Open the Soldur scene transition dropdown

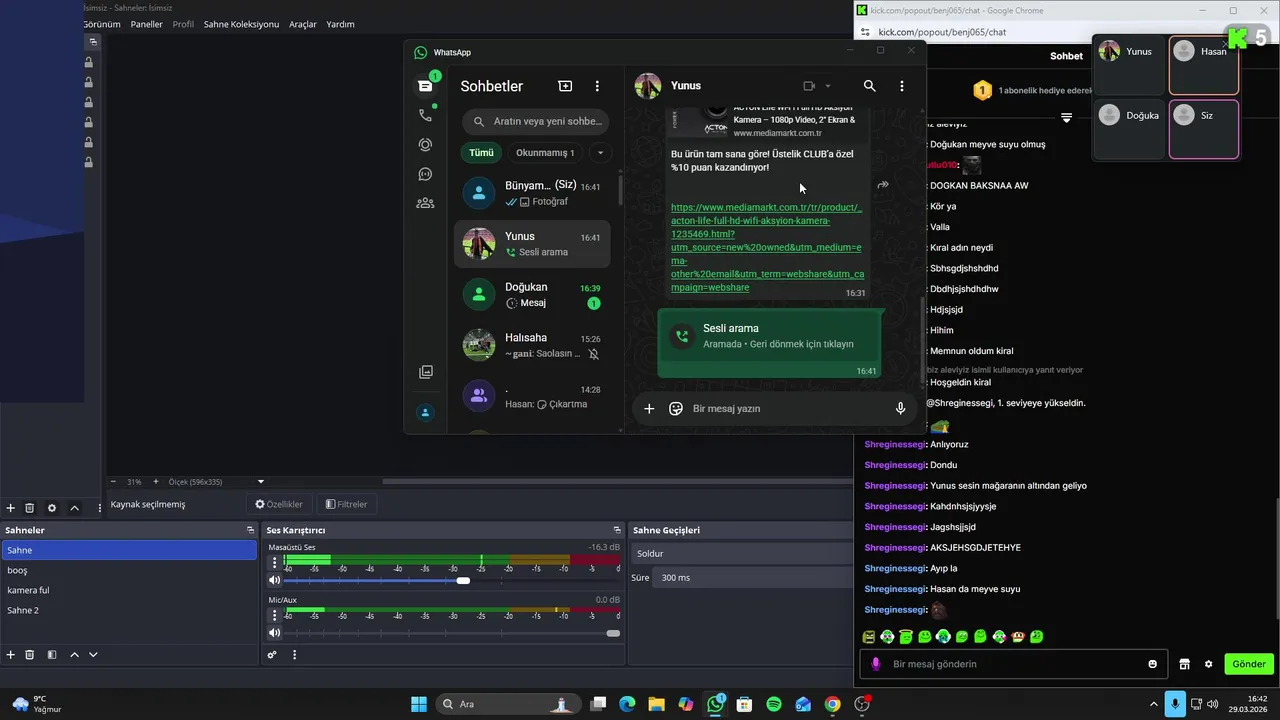click(x=742, y=553)
